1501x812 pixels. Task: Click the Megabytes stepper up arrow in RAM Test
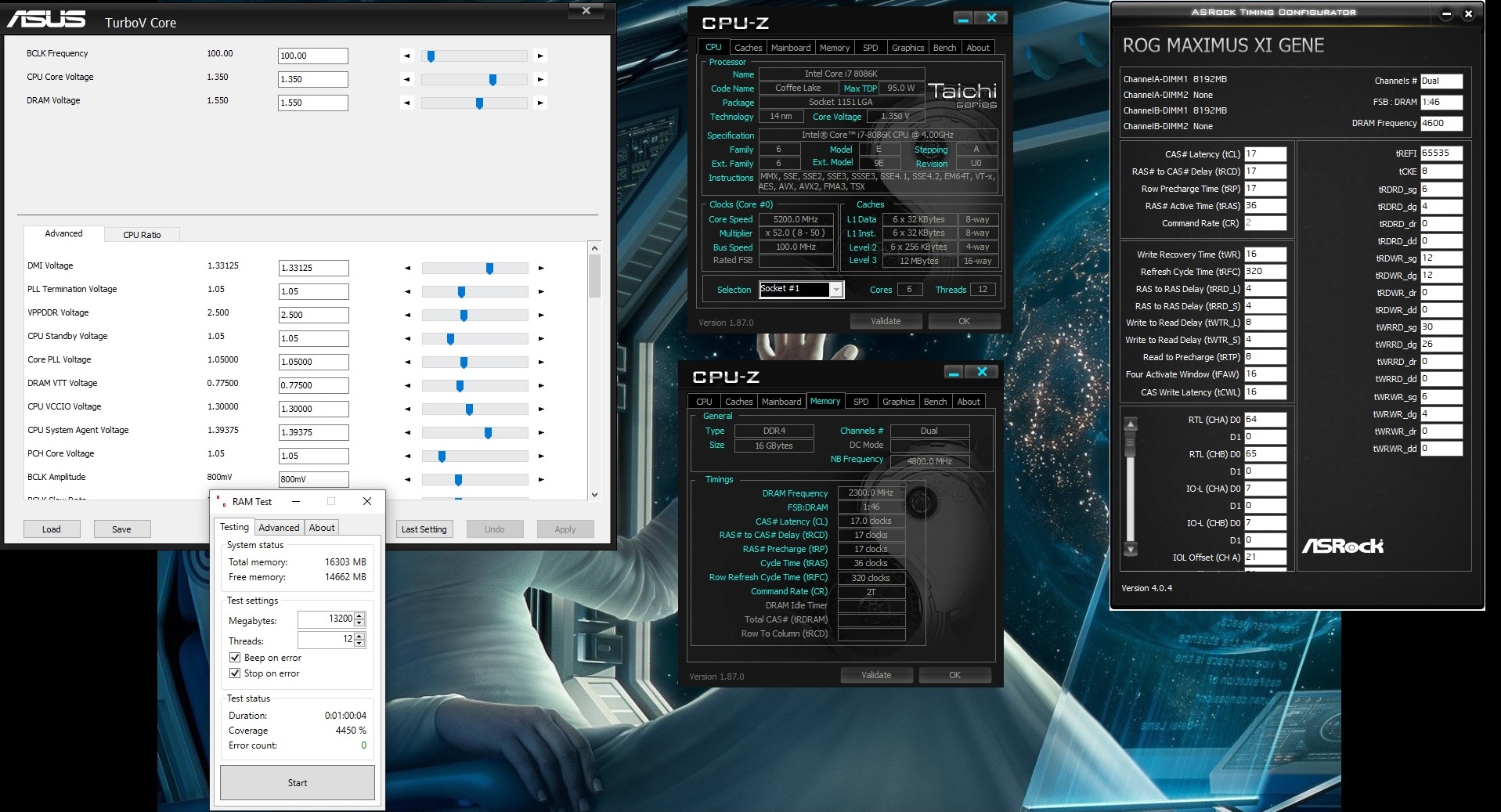click(359, 615)
